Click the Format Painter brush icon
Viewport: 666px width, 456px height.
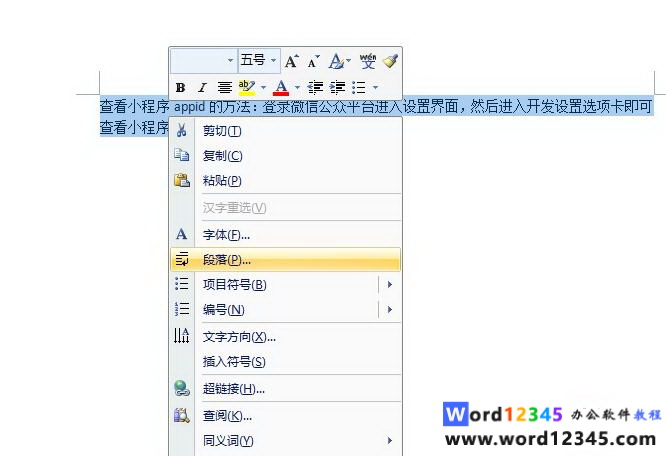click(x=390, y=62)
